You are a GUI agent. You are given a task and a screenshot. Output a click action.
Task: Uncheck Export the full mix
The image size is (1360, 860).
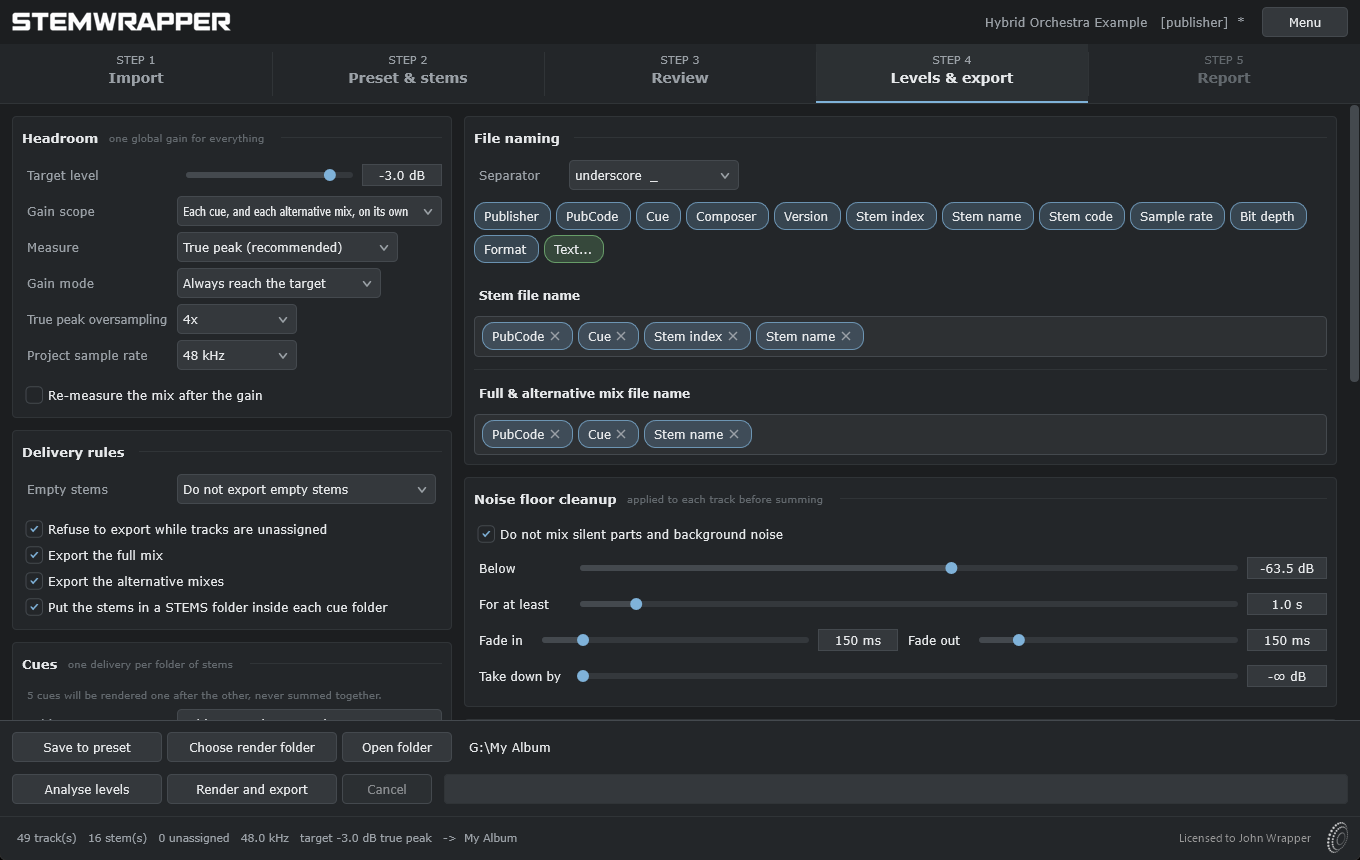pyautogui.click(x=34, y=555)
